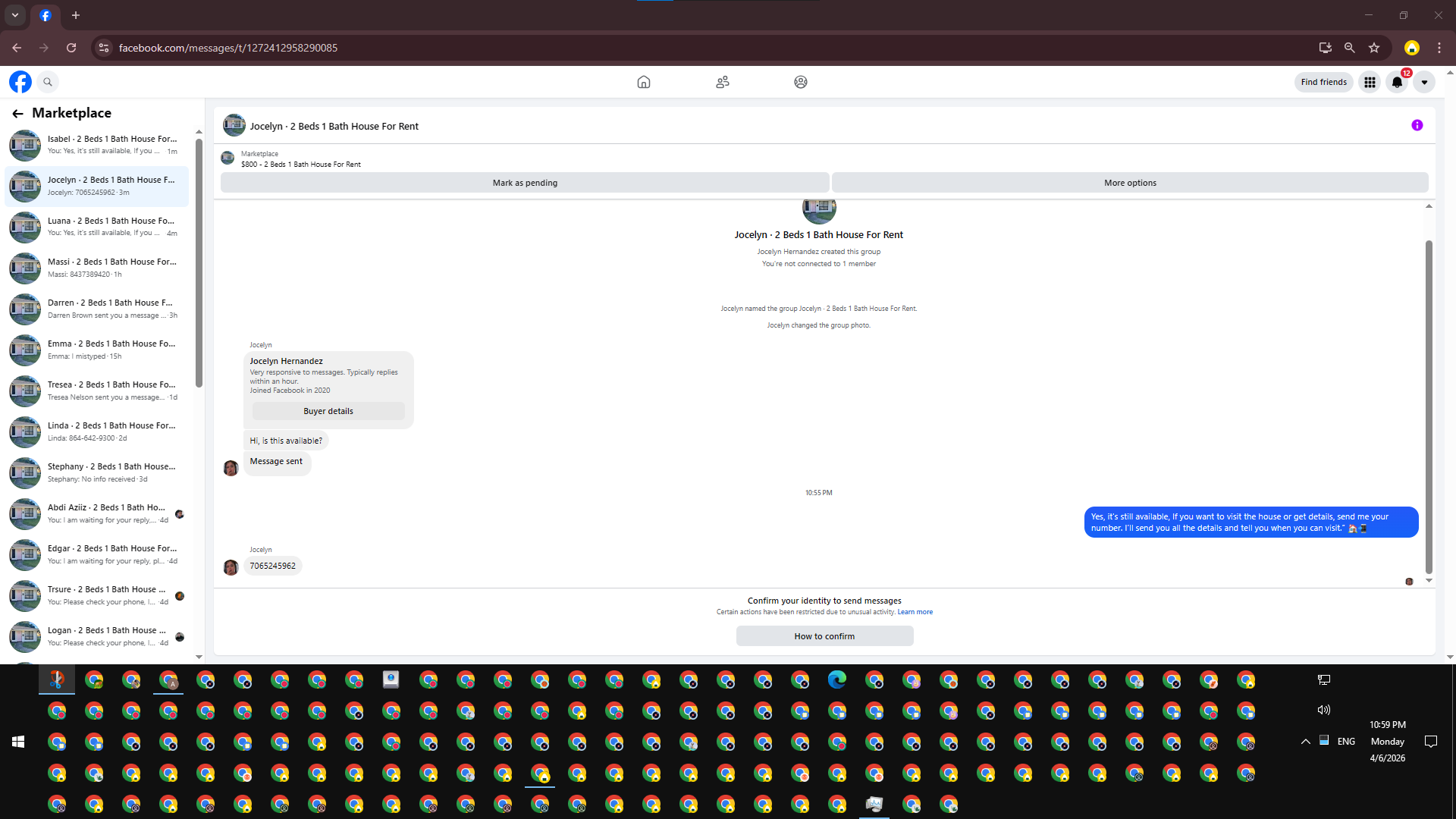The width and height of the screenshot is (1456, 819).
Task: Open the notifications bell with 12 badge
Action: tap(1397, 82)
